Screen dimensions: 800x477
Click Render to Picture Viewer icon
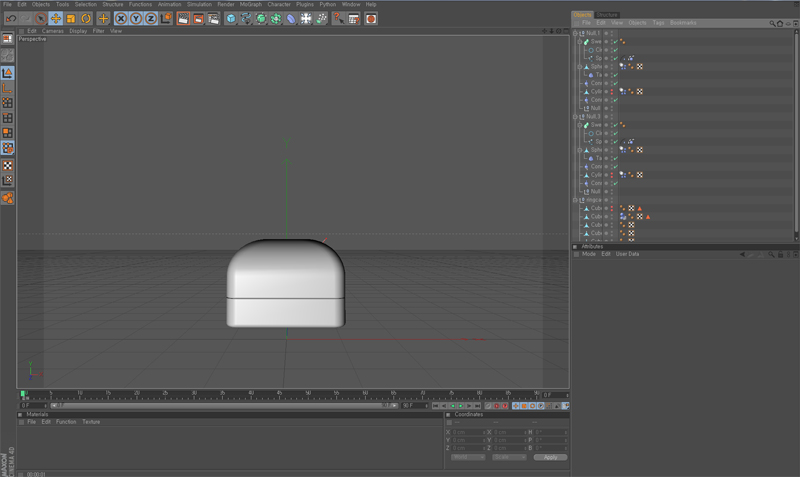point(198,19)
